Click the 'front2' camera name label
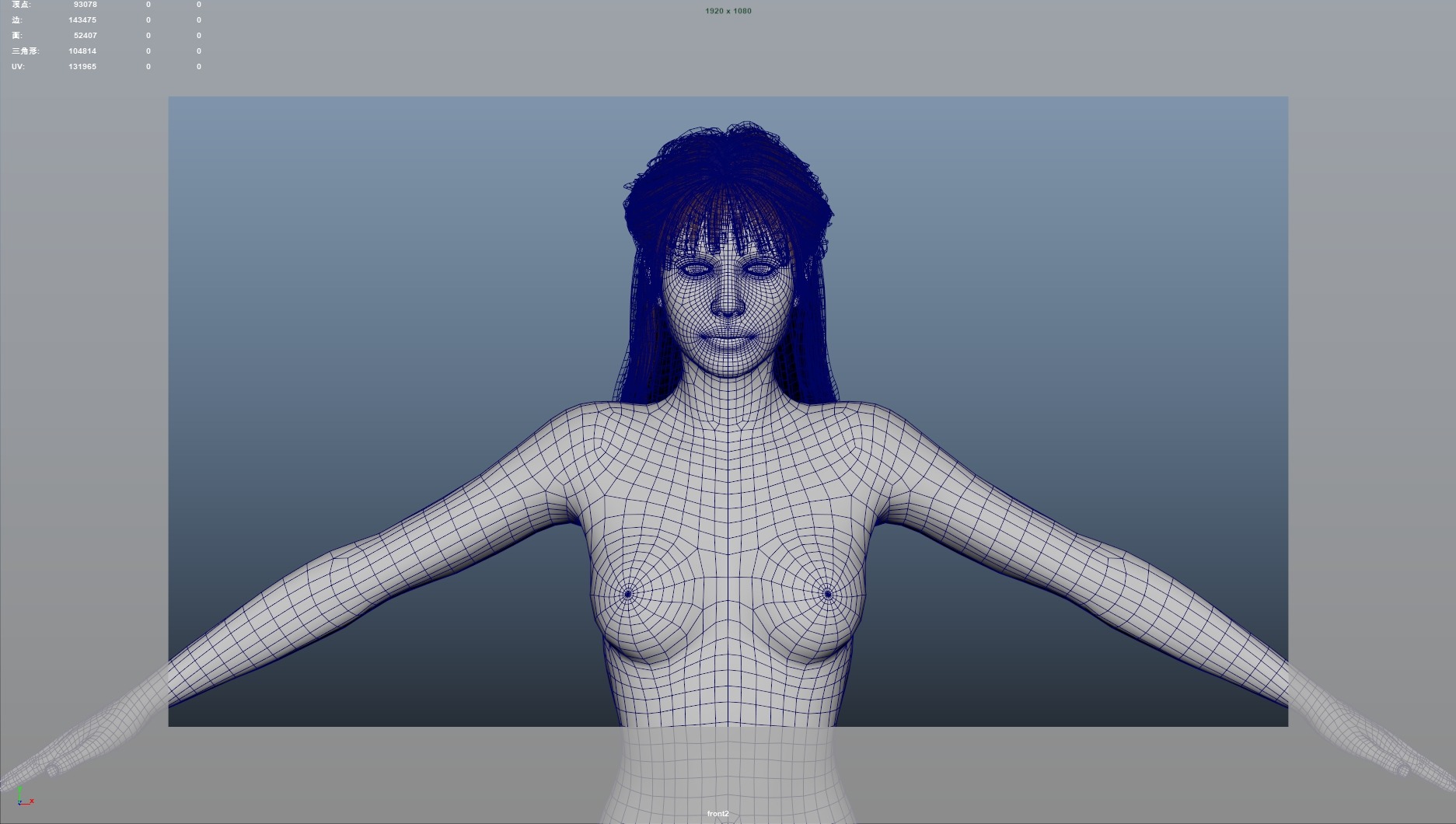This screenshot has width=1456, height=824. (x=718, y=814)
